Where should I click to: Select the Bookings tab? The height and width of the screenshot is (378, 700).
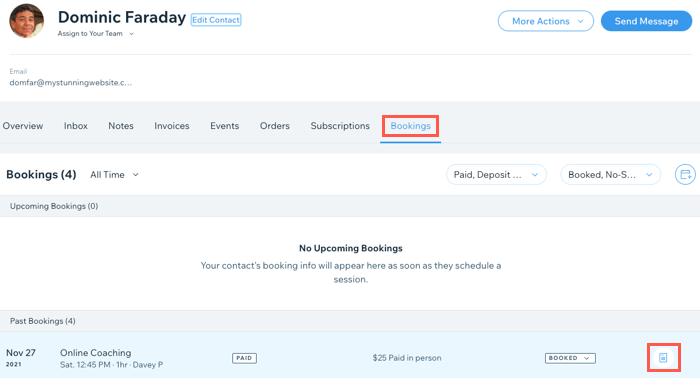click(x=410, y=126)
